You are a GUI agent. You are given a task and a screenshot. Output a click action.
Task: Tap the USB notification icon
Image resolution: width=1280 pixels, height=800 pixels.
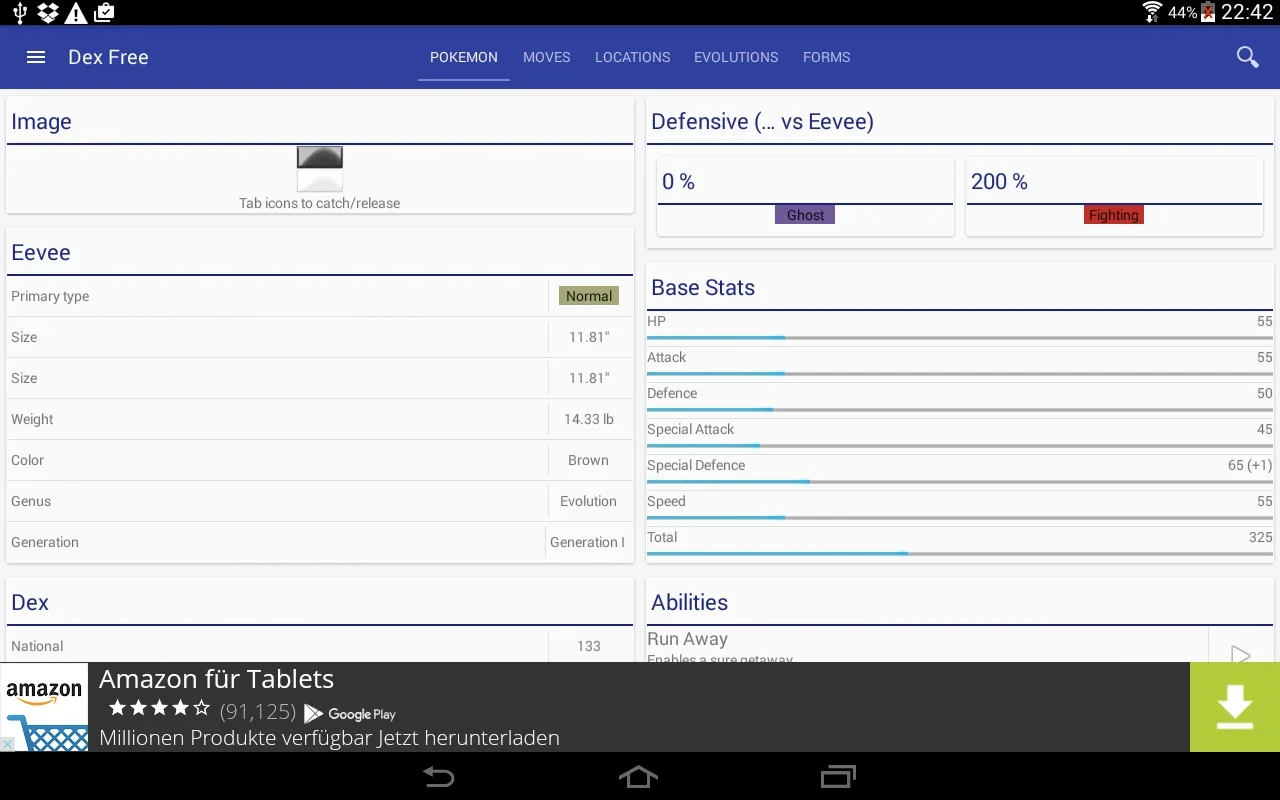(x=20, y=12)
